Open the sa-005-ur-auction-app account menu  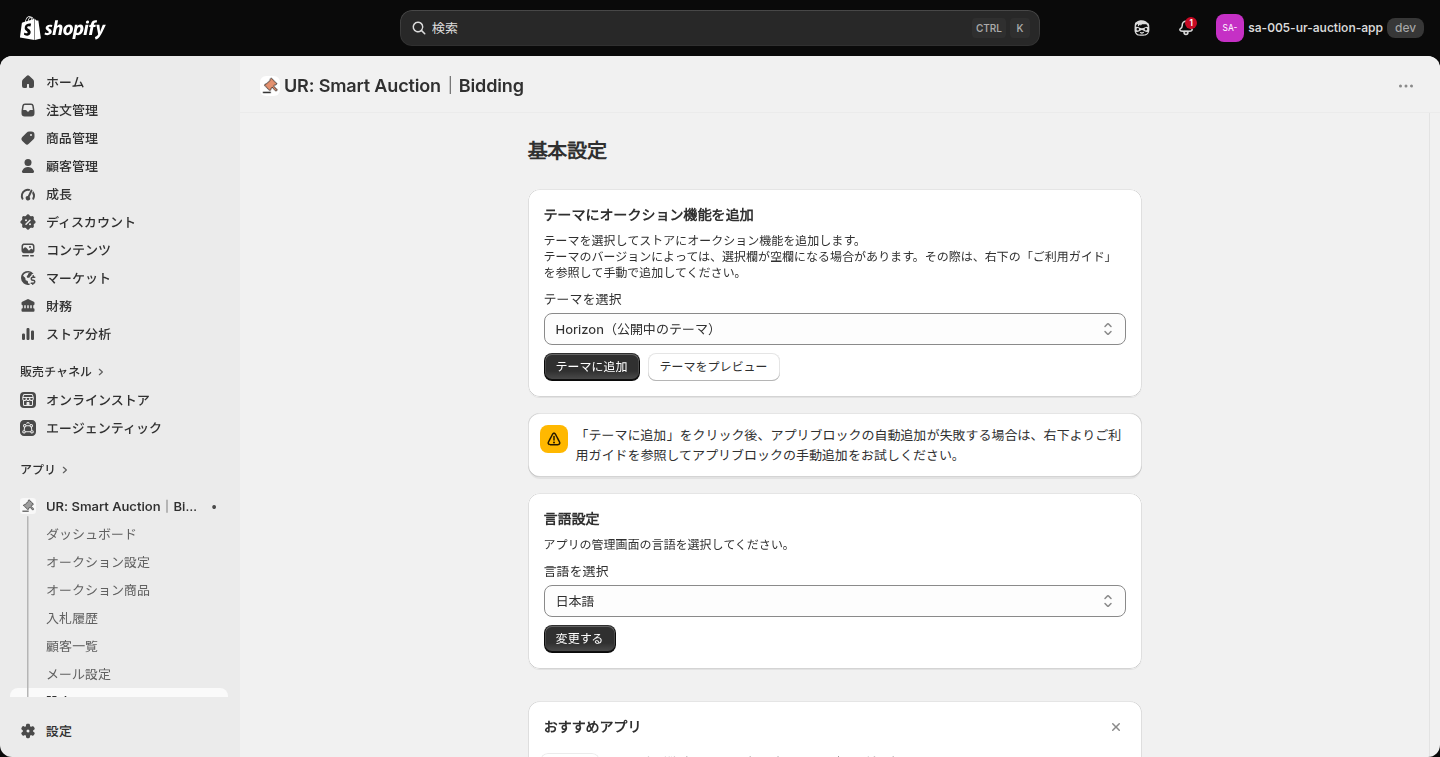click(x=1319, y=28)
